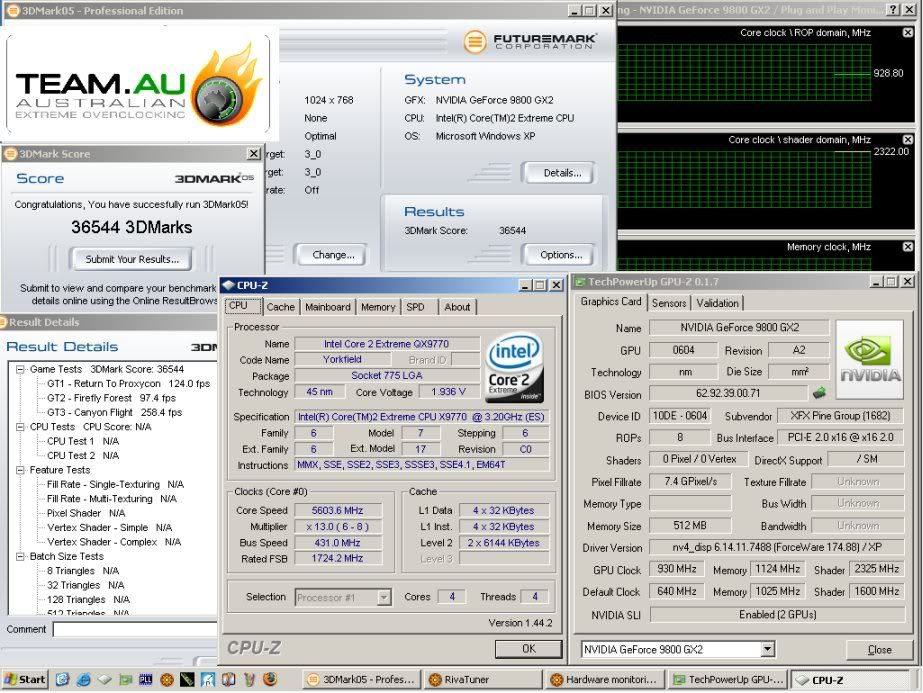Click the Intel Core 2 Extreme logo
The image size is (923, 693).
tap(513, 368)
